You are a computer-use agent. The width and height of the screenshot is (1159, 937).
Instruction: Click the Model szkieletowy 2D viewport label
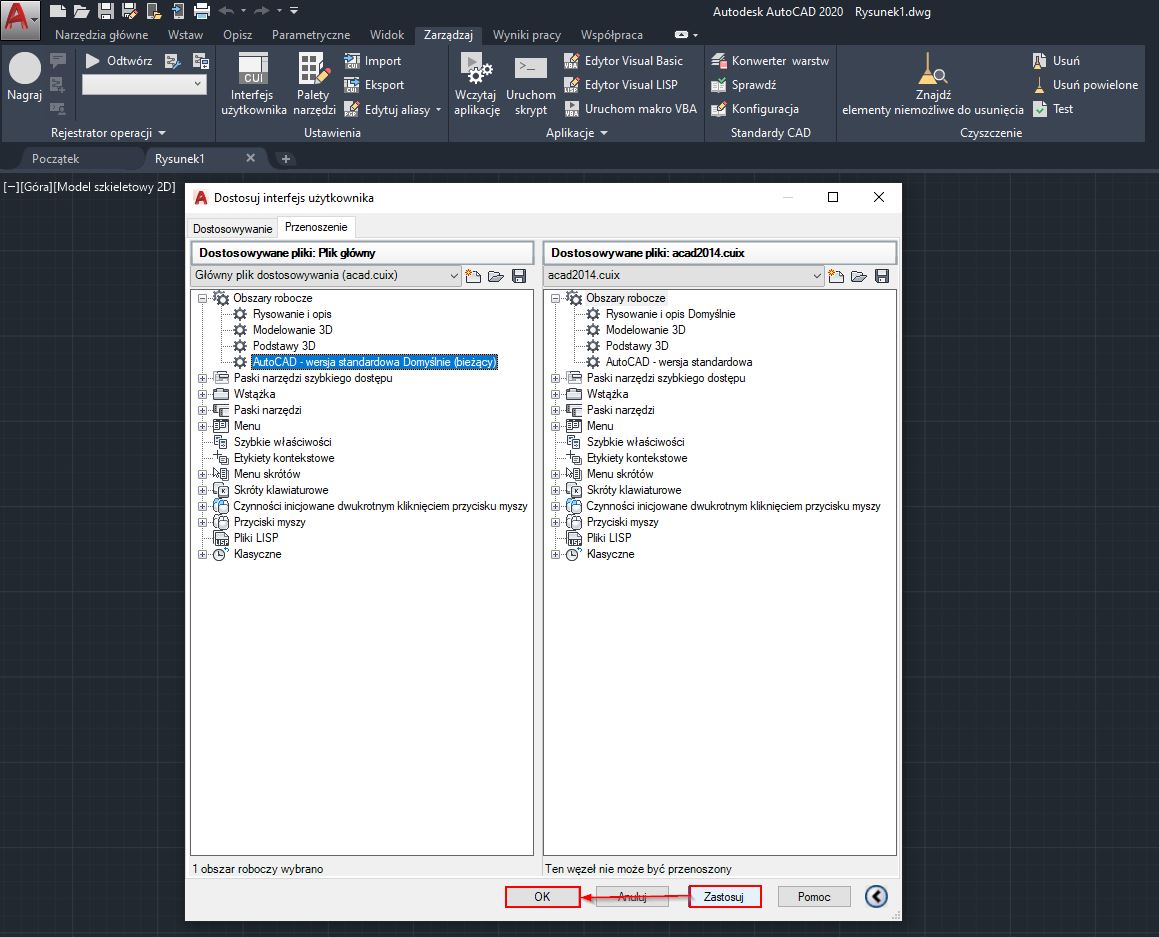point(115,187)
